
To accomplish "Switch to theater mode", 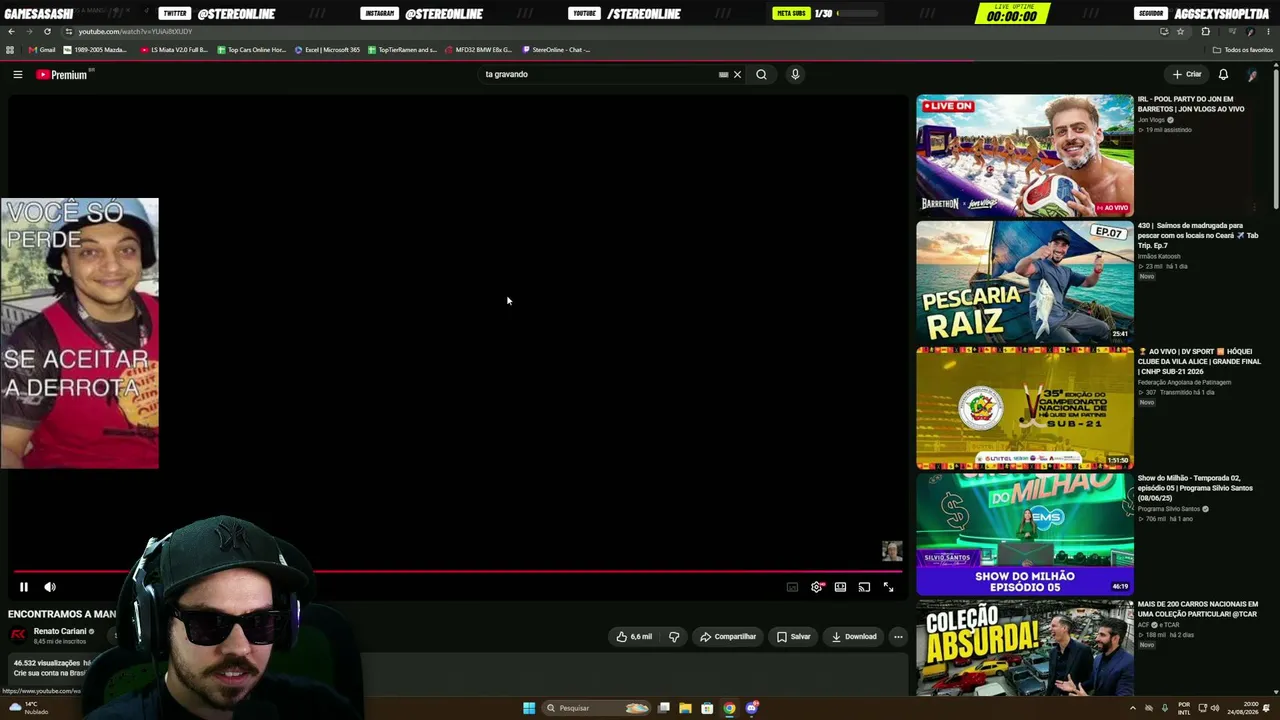I will pos(840,587).
